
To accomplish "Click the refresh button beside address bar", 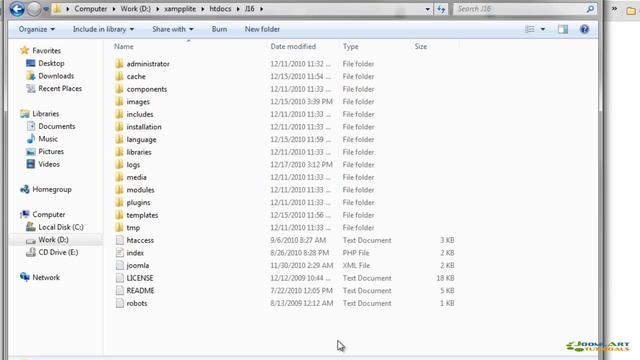I will click(441, 9).
